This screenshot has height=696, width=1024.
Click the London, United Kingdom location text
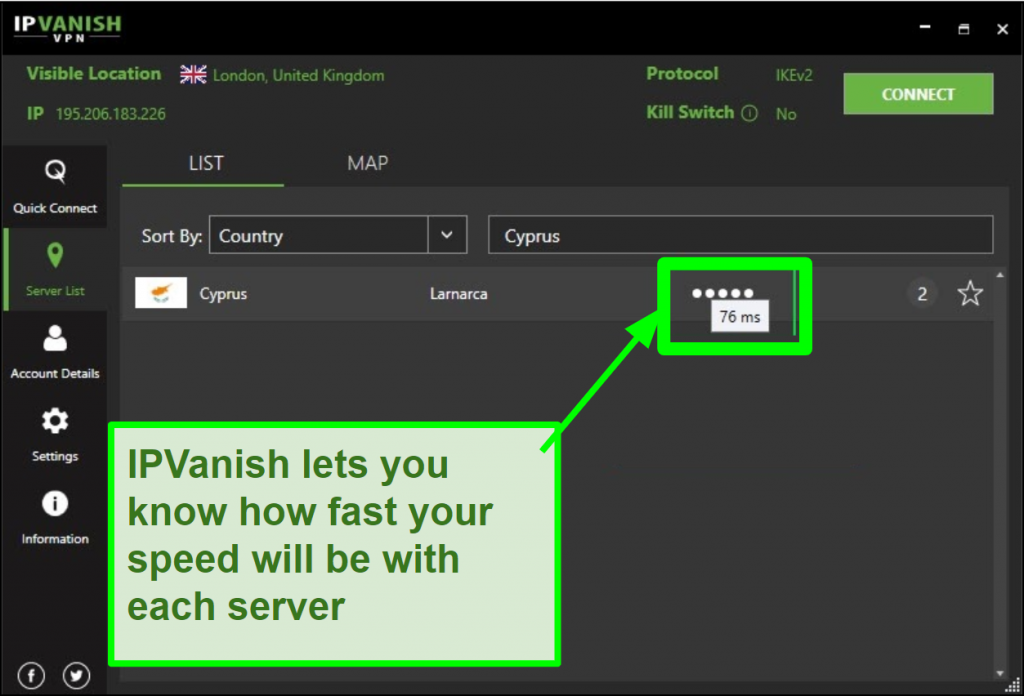coord(298,76)
